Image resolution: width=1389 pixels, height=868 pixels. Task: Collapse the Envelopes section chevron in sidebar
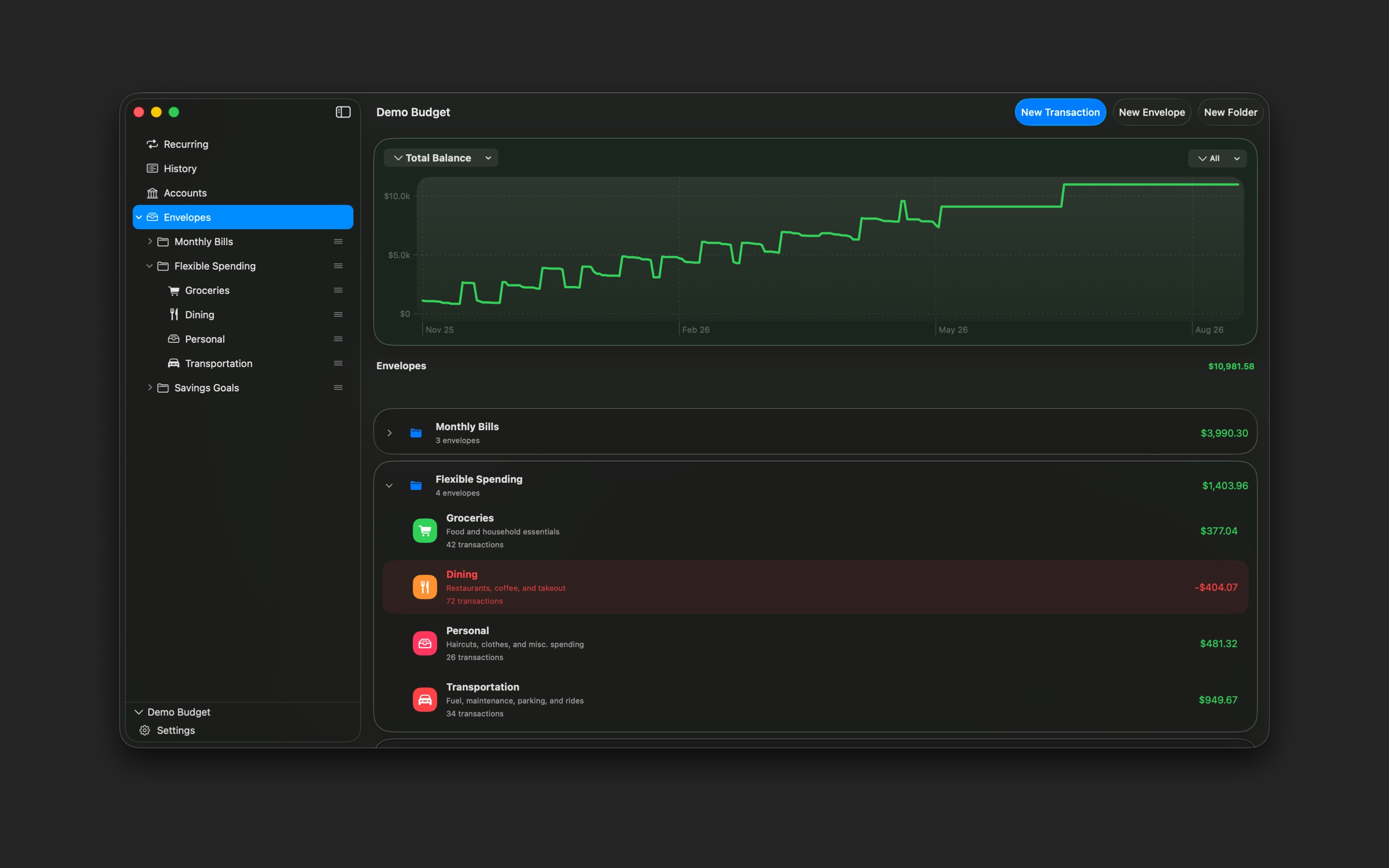click(x=139, y=217)
